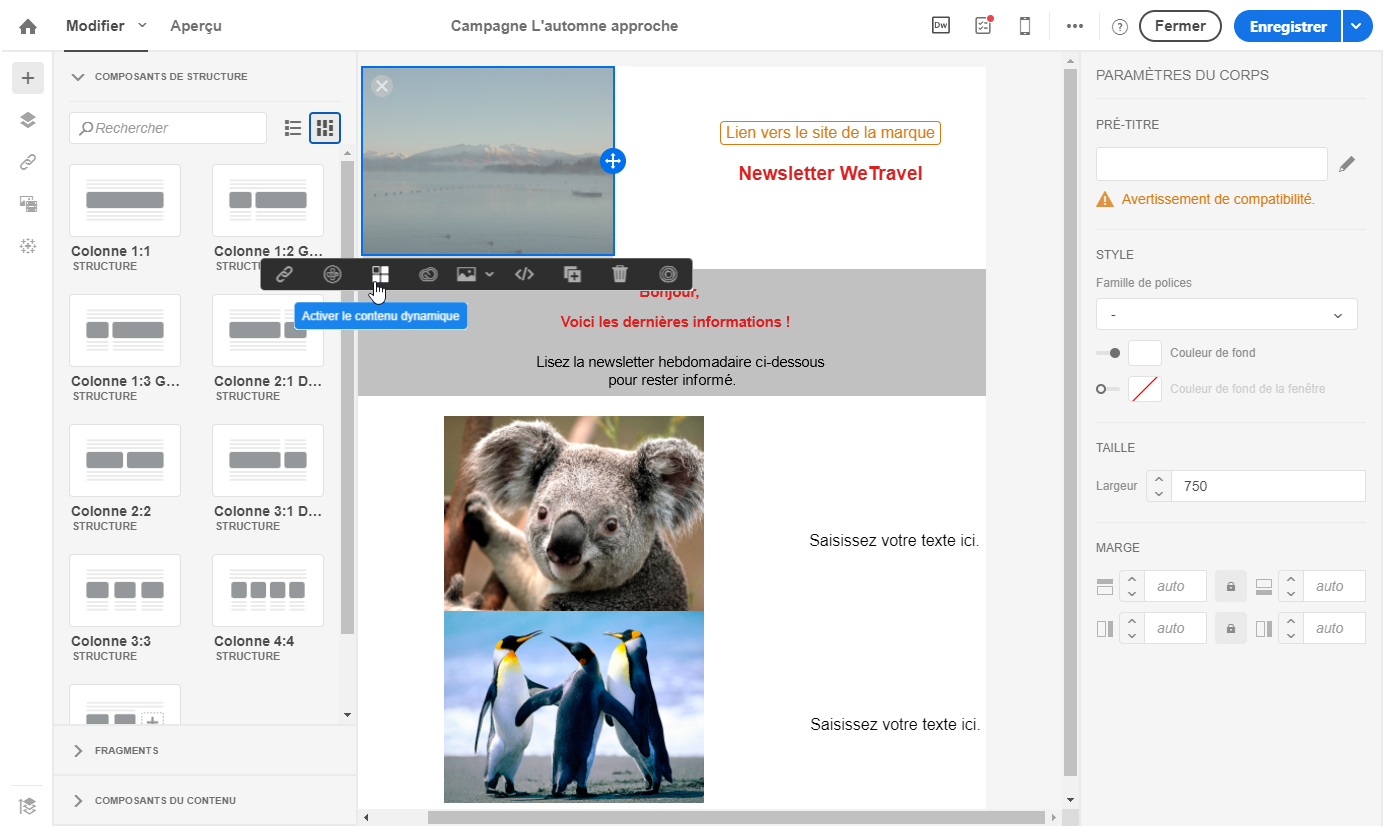Collapse the Composants de structure section
The image size is (1385, 827).
[79, 77]
